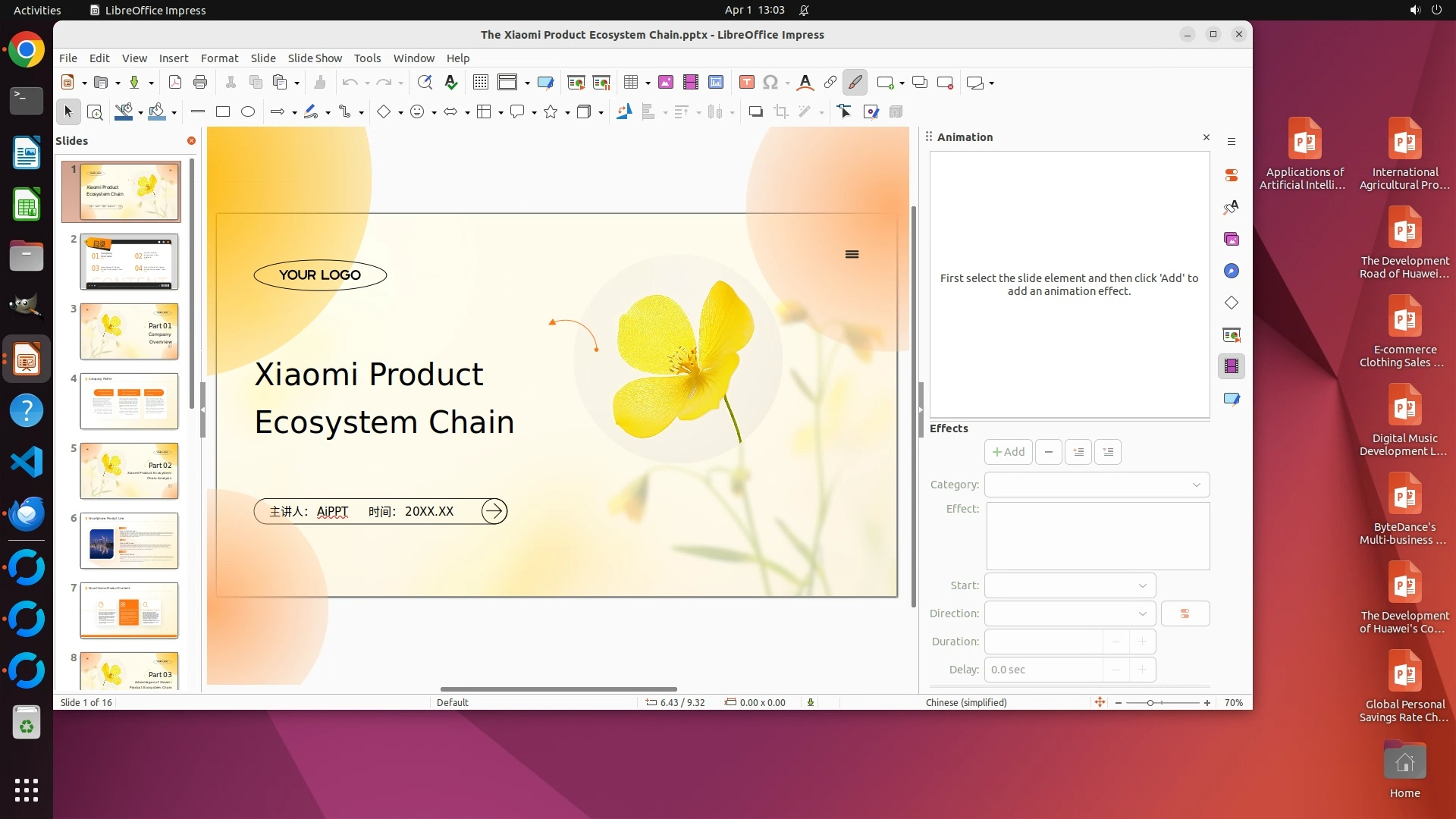Expand the animation Start combo box
The height and width of the screenshot is (819, 1456).
[x=1069, y=586]
